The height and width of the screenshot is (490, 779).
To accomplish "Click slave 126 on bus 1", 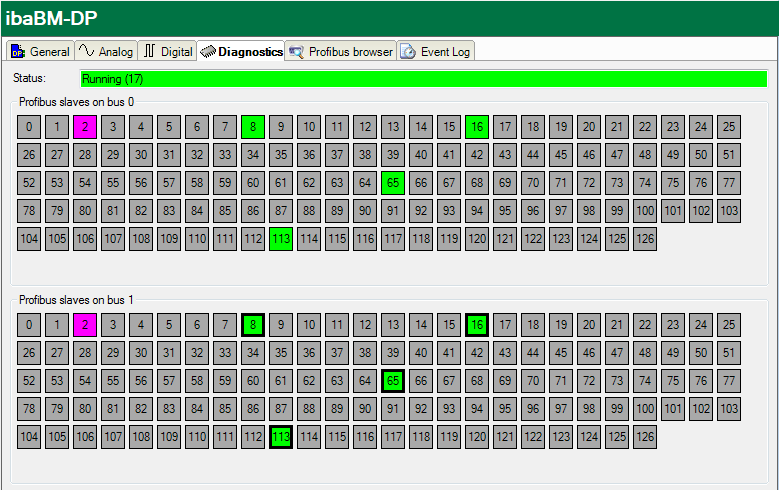I will coord(645,436).
